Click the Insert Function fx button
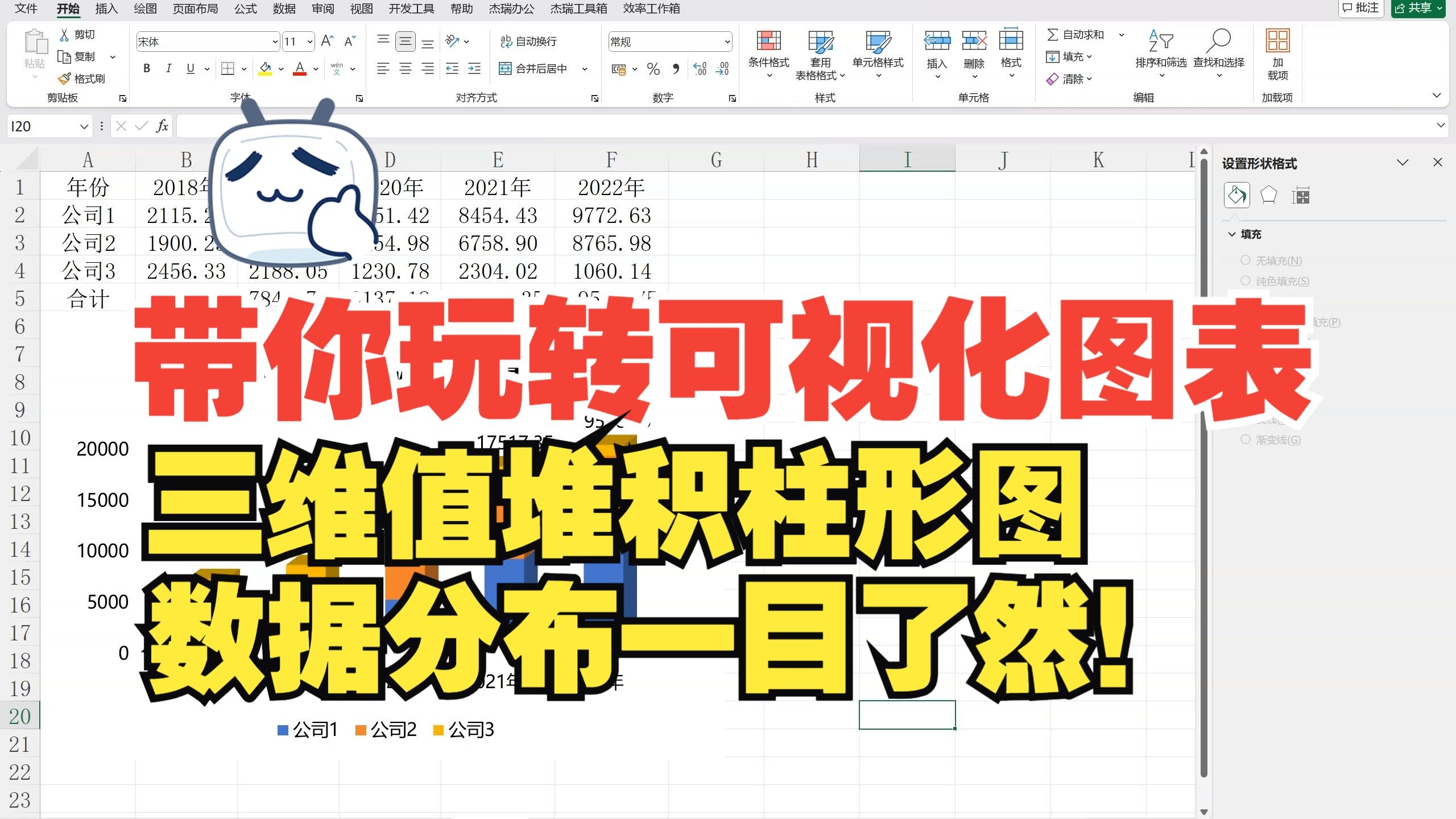This screenshot has height=819, width=1456. tap(162, 126)
